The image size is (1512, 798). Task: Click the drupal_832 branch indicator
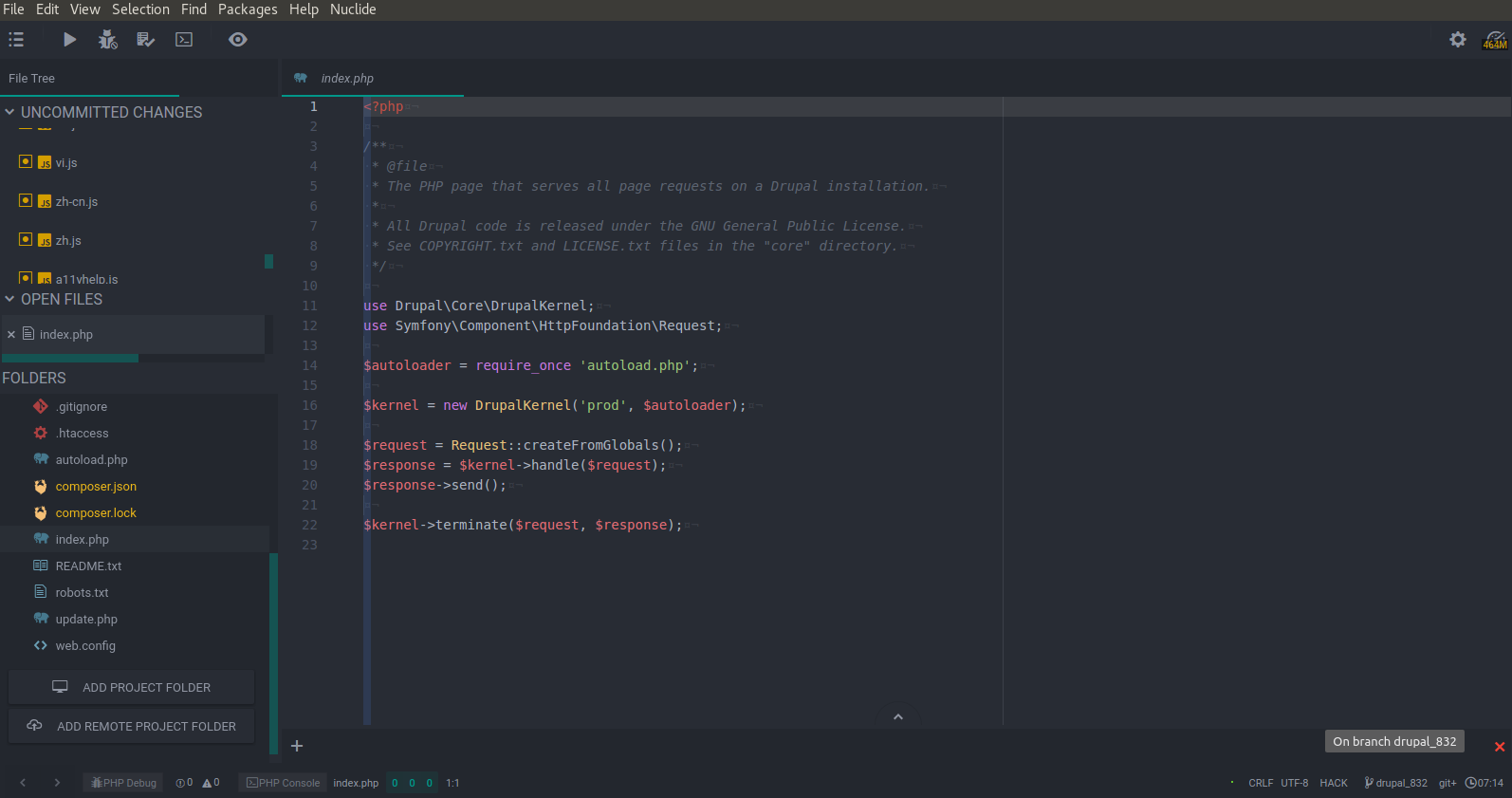(x=1395, y=783)
